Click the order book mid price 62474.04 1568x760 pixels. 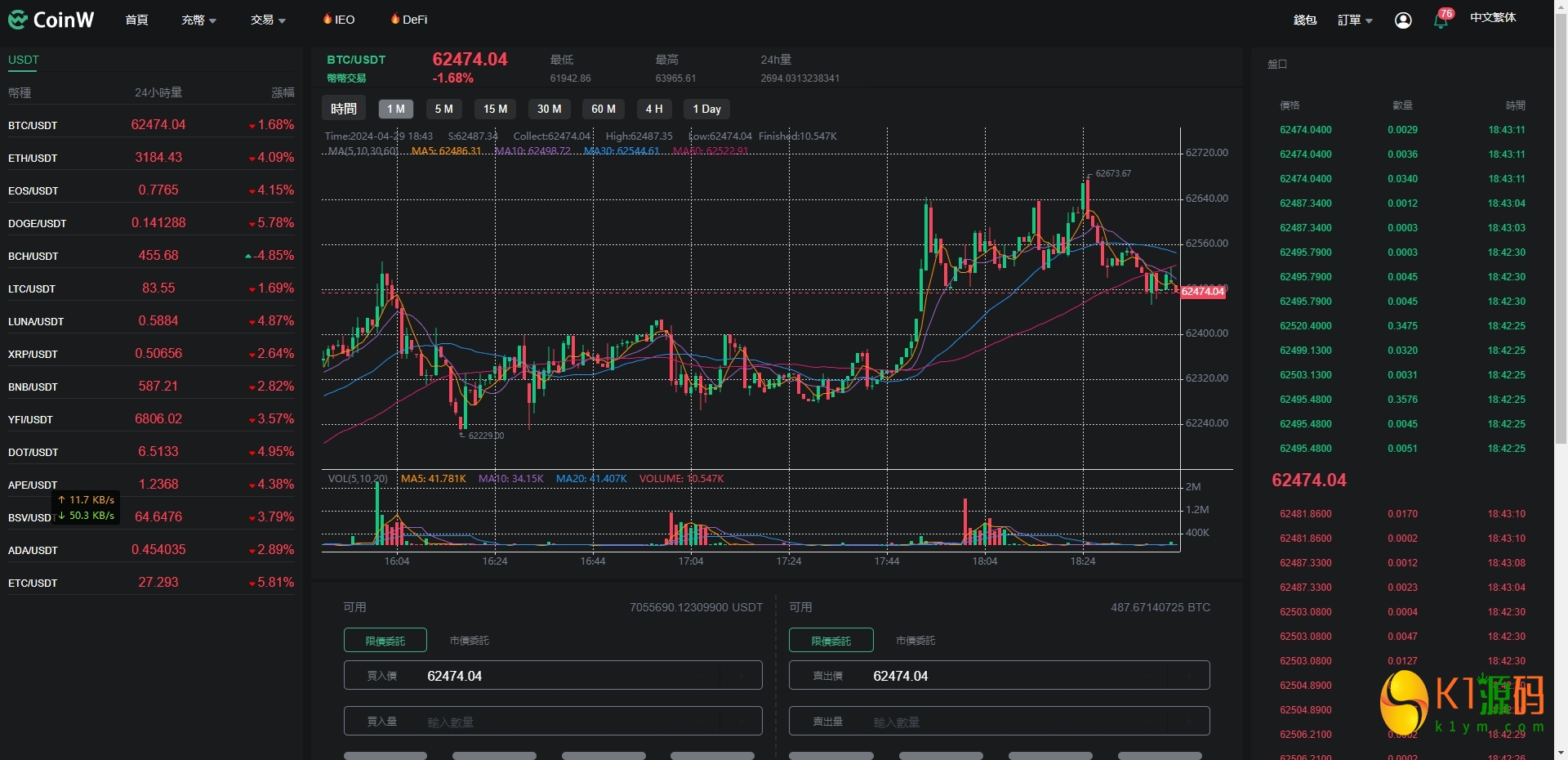(1309, 481)
